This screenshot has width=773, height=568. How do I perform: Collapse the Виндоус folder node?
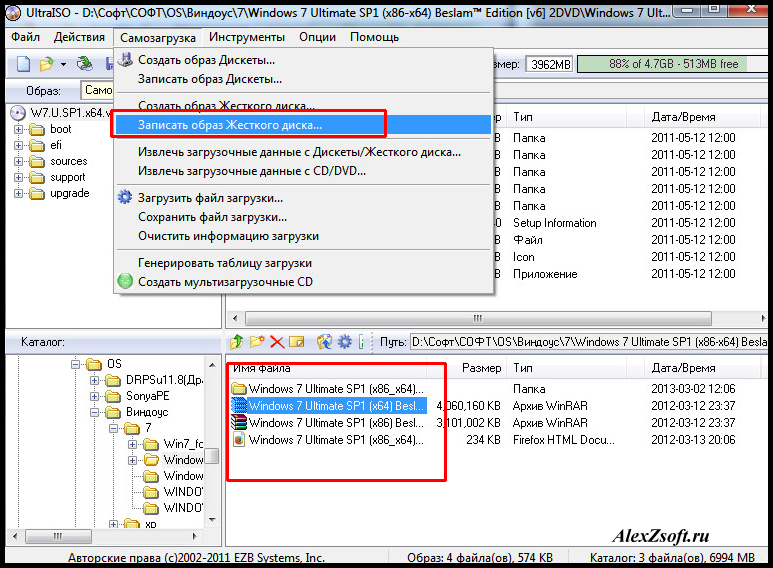(95, 412)
